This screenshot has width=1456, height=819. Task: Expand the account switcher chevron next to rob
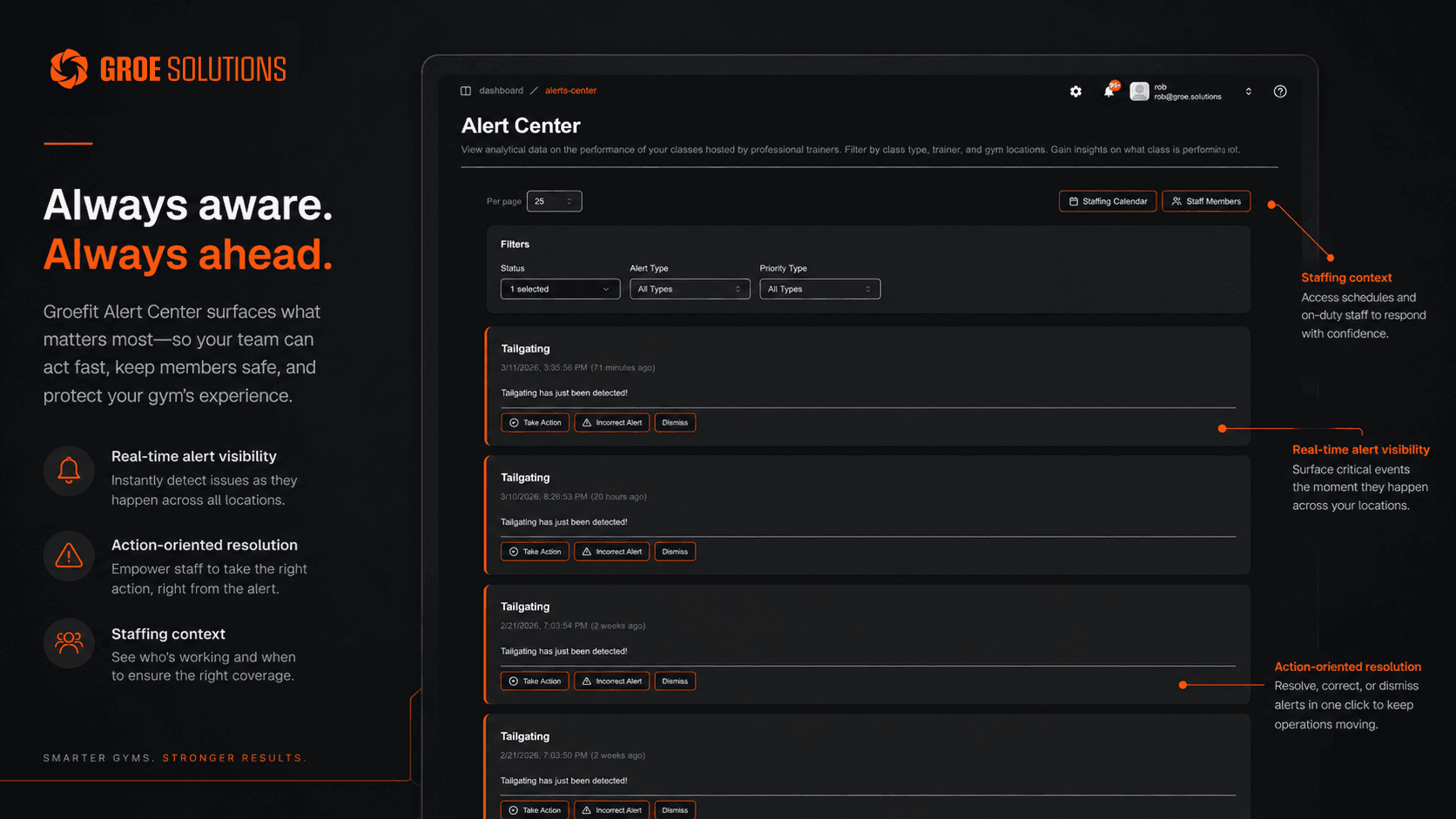pos(1248,91)
